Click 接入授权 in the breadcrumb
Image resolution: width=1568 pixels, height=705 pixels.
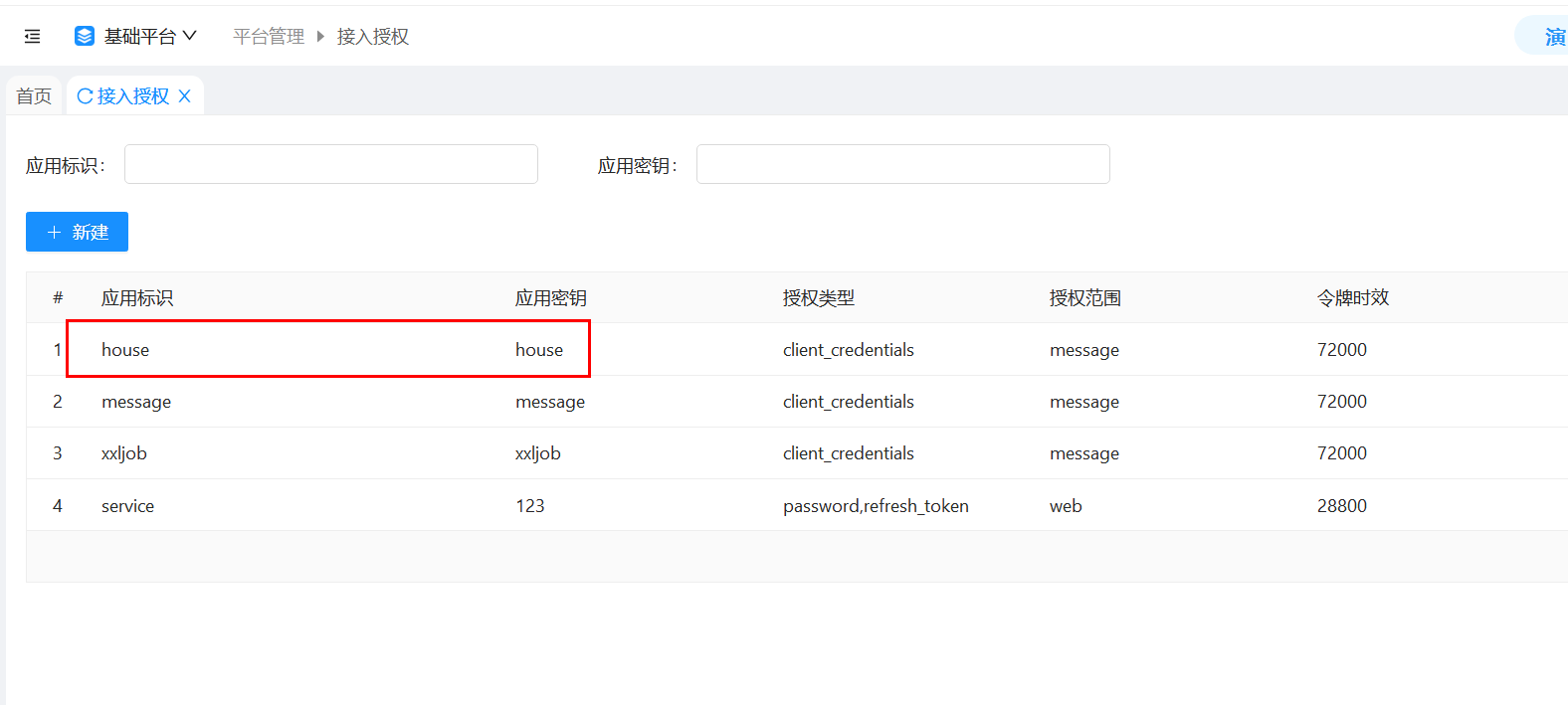click(372, 37)
